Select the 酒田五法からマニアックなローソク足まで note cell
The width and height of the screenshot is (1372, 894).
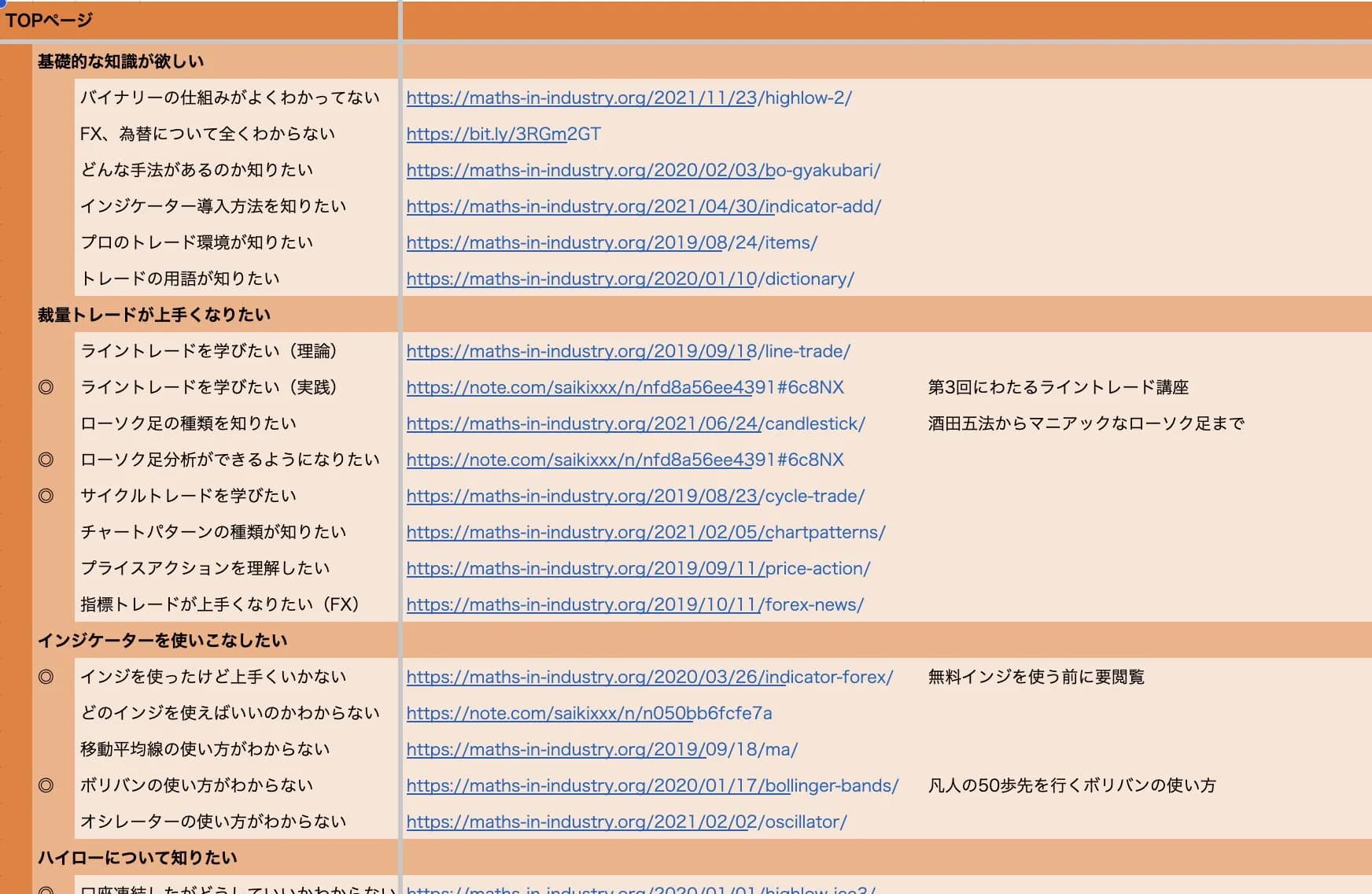pyautogui.click(x=1085, y=424)
